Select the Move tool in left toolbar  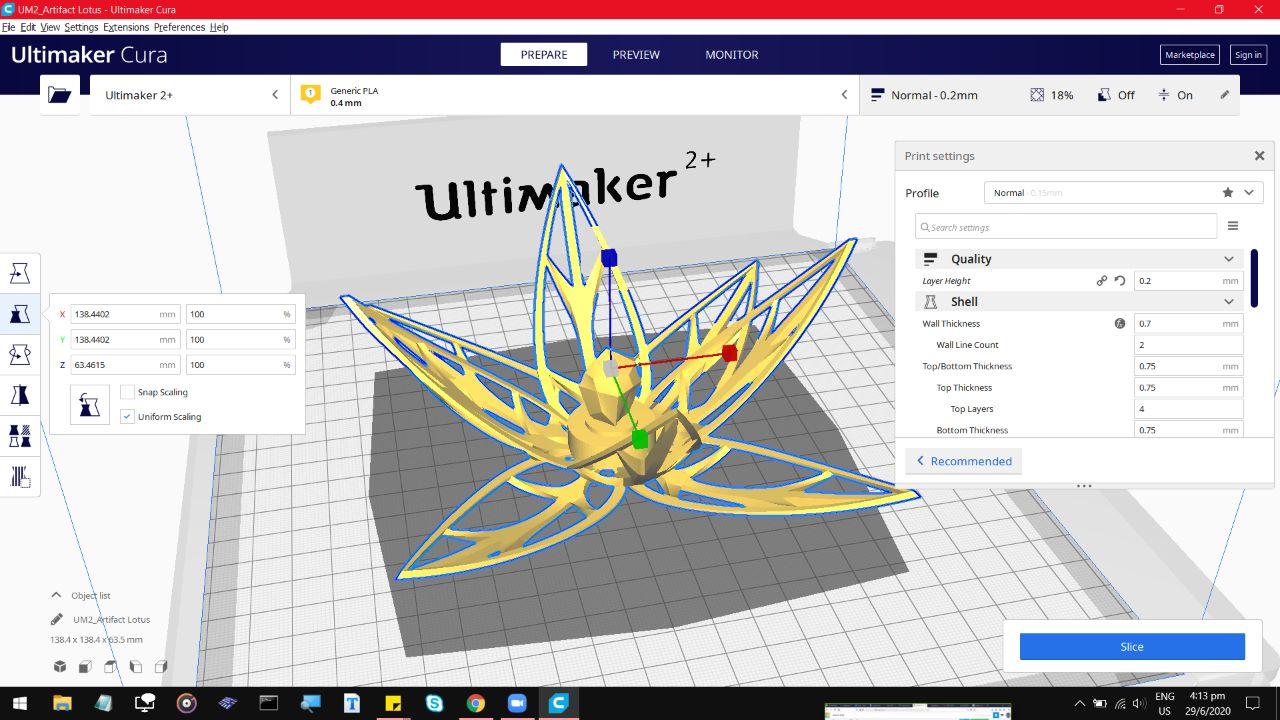click(x=20, y=273)
